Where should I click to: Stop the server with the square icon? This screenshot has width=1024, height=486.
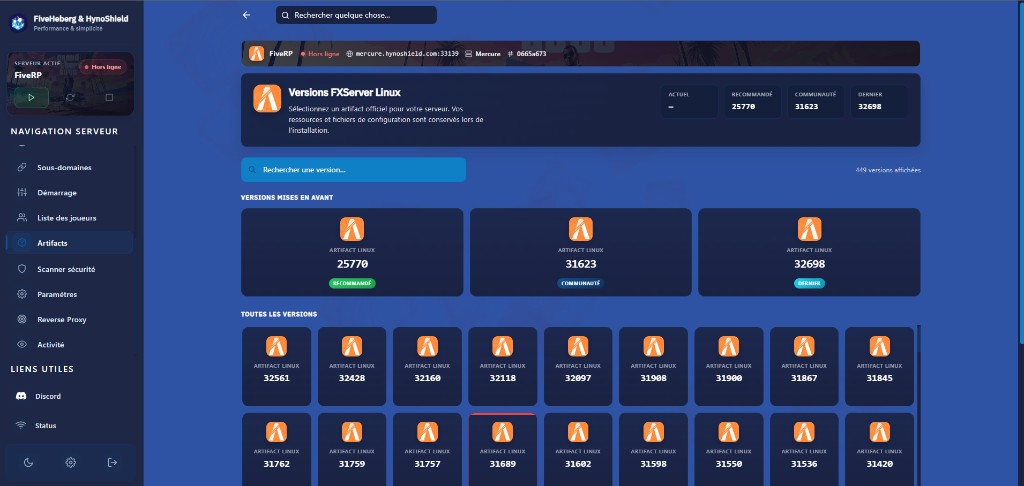[x=109, y=97]
